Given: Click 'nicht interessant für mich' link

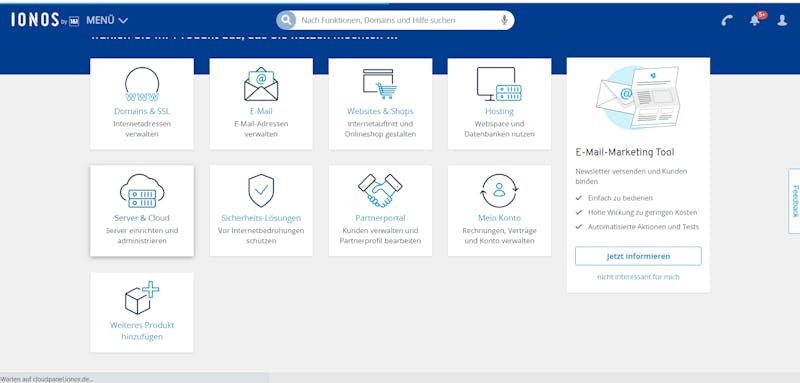Looking at the screenshot, I should pos(638,277).
